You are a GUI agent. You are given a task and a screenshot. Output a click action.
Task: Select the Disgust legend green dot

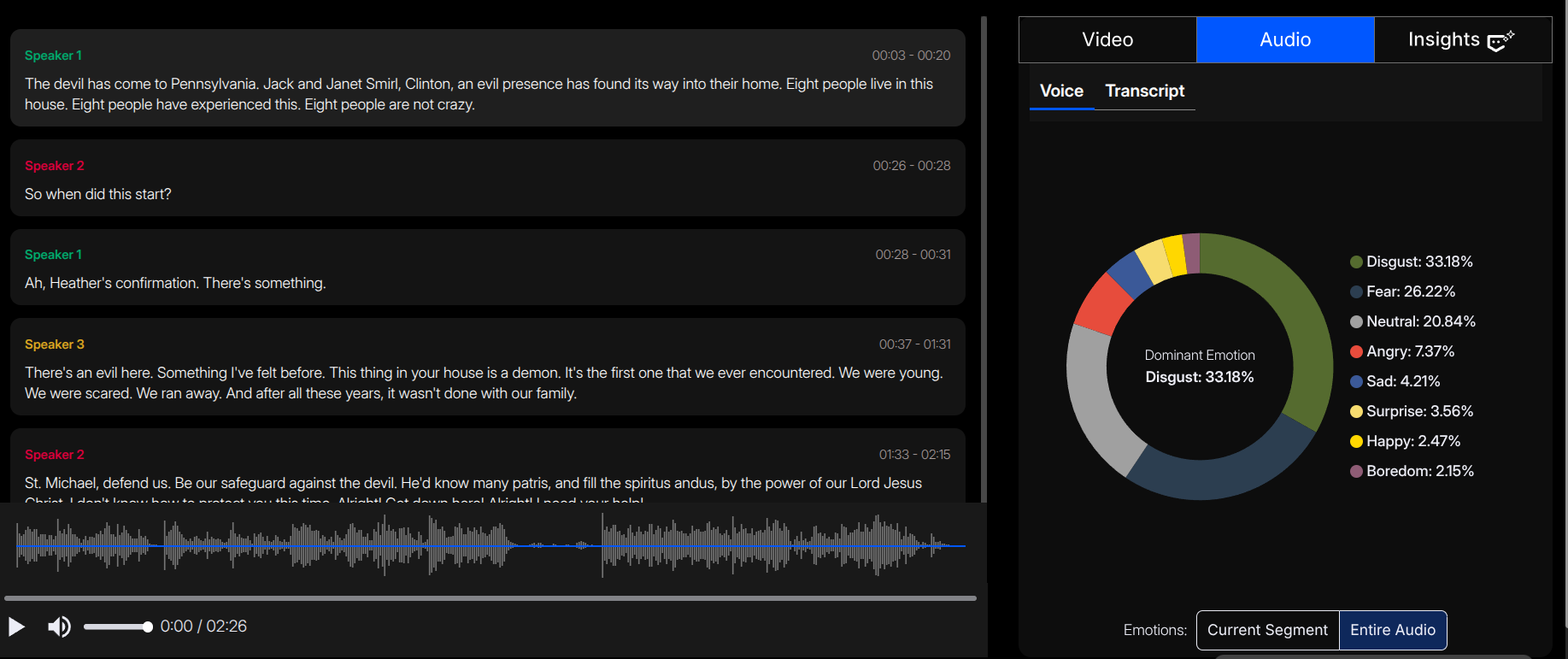1356,262
